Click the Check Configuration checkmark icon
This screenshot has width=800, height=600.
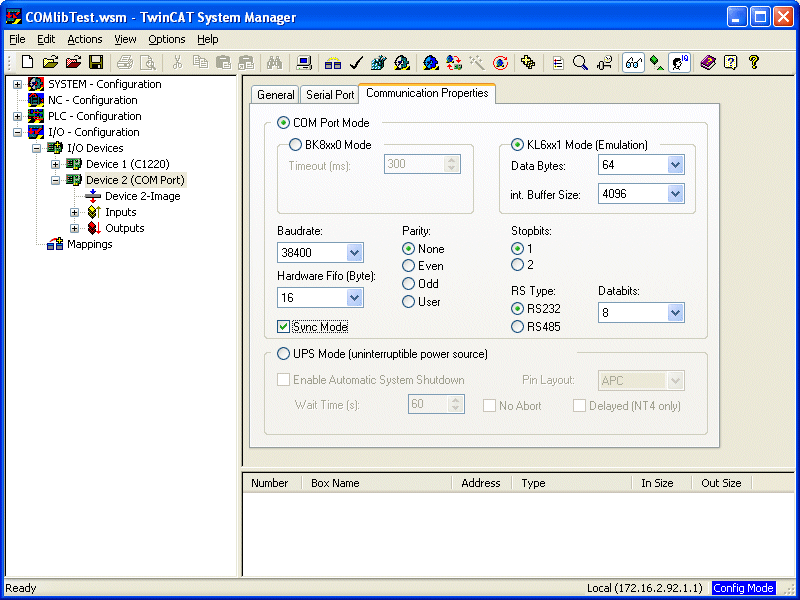coord(356,63)
